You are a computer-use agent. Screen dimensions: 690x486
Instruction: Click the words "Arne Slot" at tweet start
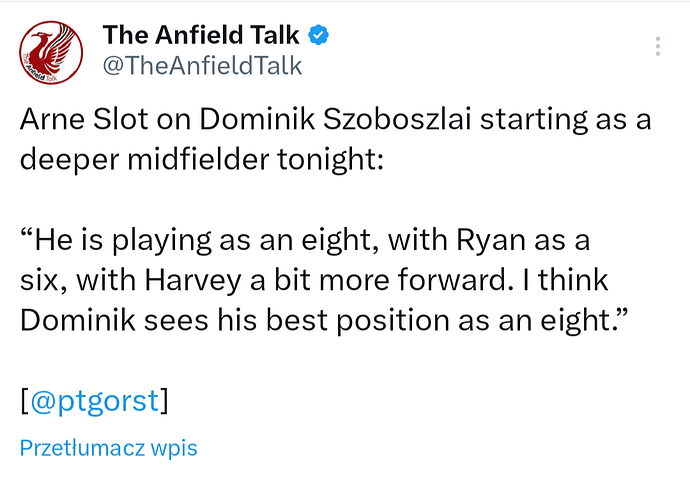tap(84, 119)
